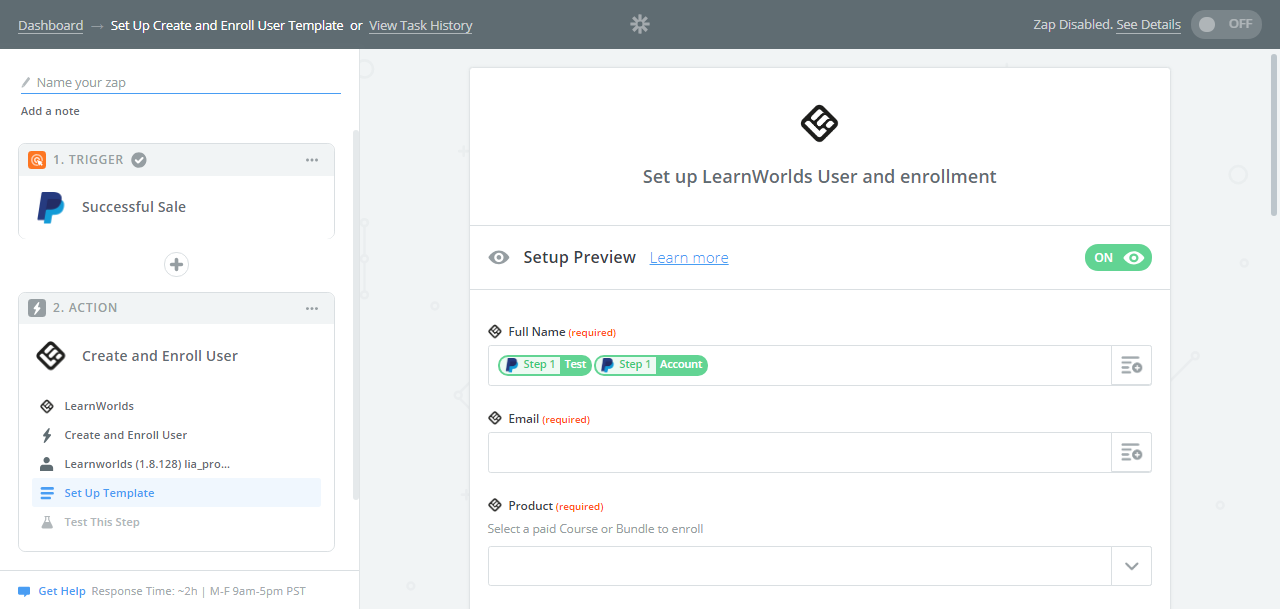Open the Learnworlds (1.8.128) account substep
Screen dimensions: 1280x609
click(x=176, y=464)
